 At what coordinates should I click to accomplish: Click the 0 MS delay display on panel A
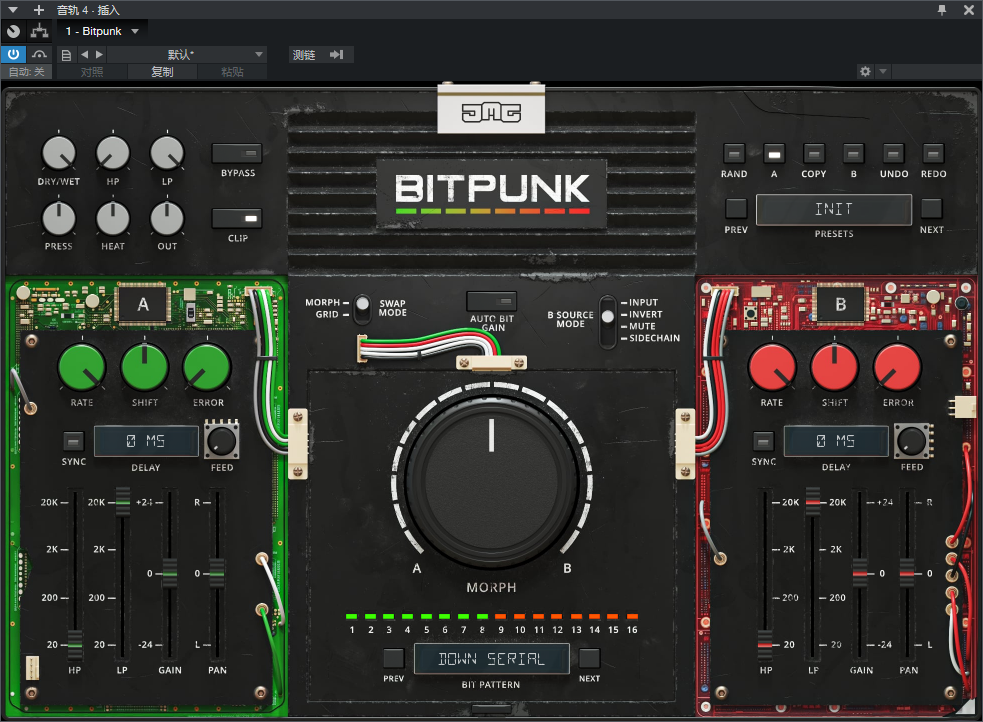146,441
